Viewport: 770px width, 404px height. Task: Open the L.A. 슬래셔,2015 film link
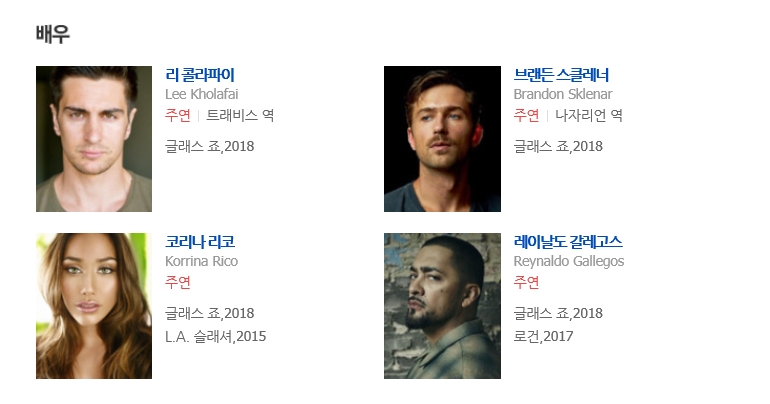point(216,336)
